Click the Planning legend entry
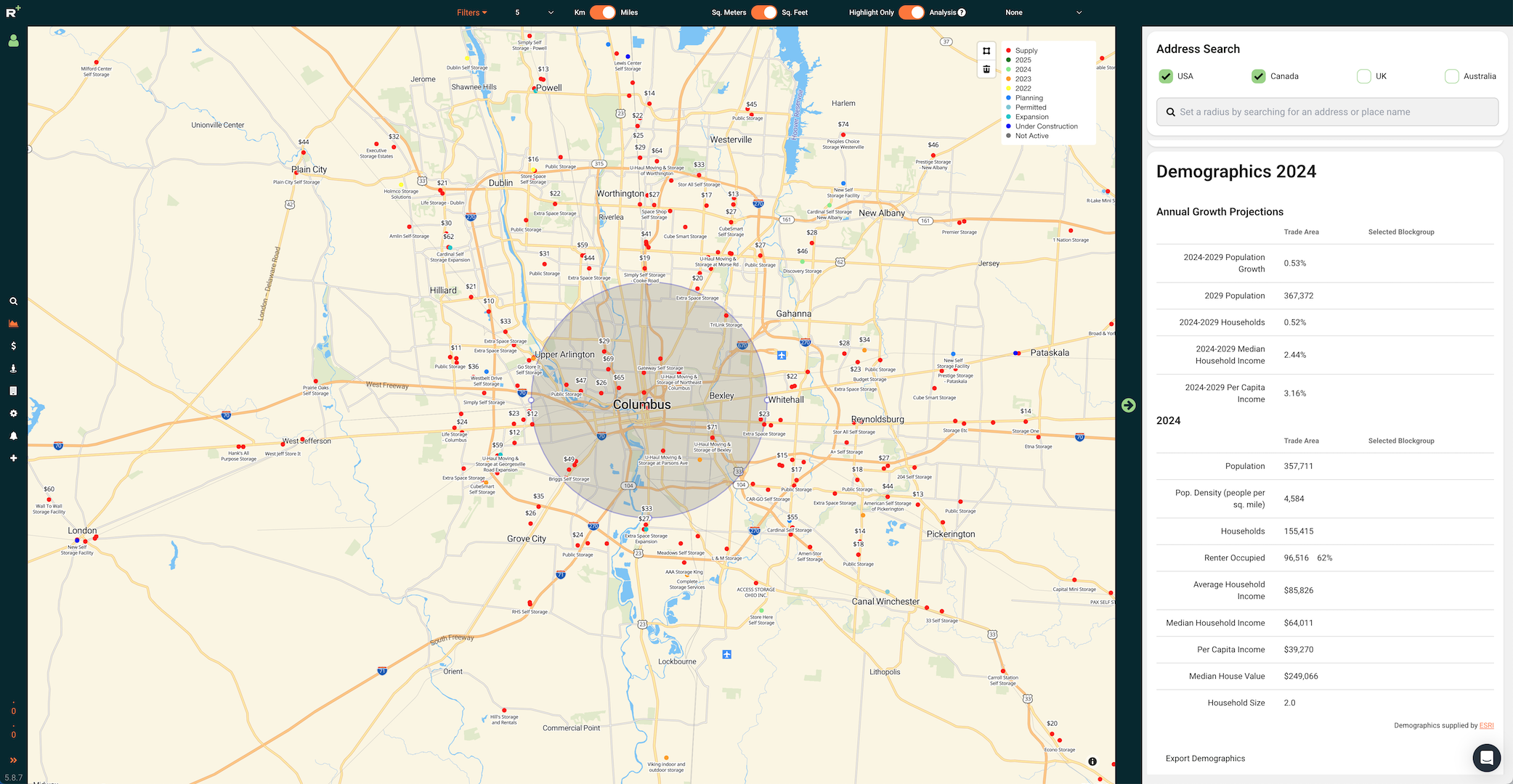 coord(1029,98)
